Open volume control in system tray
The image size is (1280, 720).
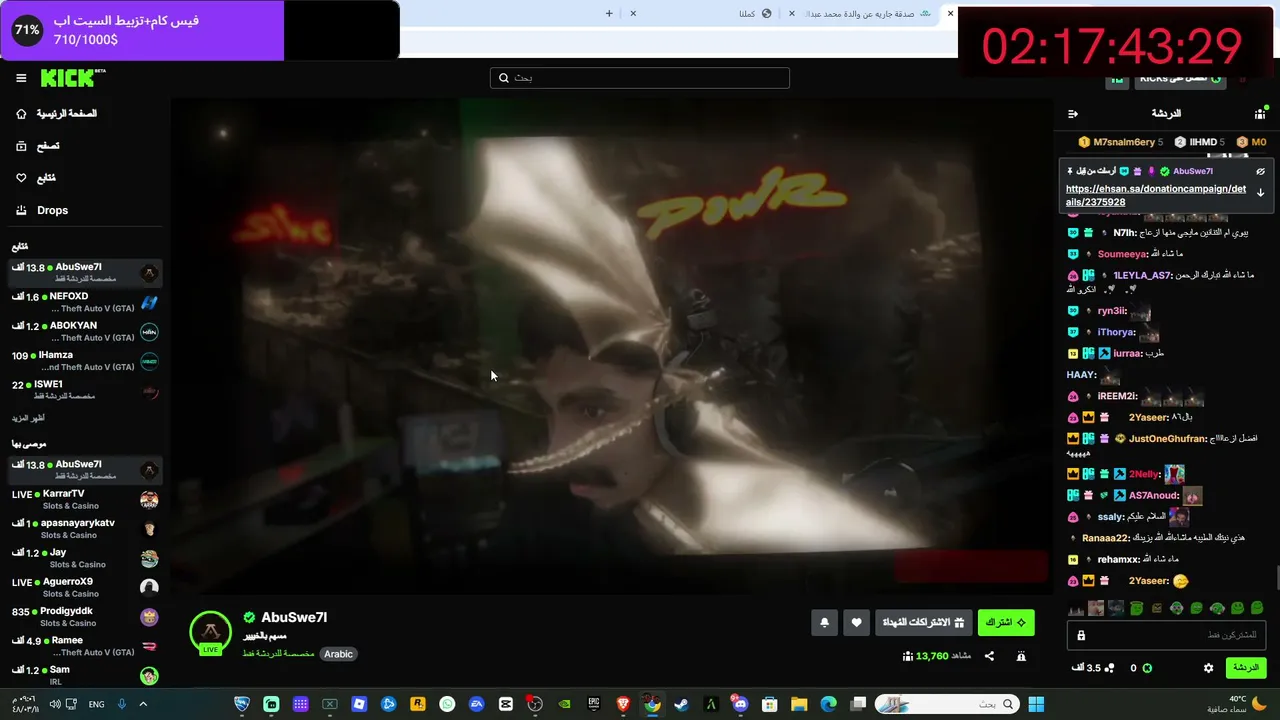pyautogui.click(x=53, y=704)
